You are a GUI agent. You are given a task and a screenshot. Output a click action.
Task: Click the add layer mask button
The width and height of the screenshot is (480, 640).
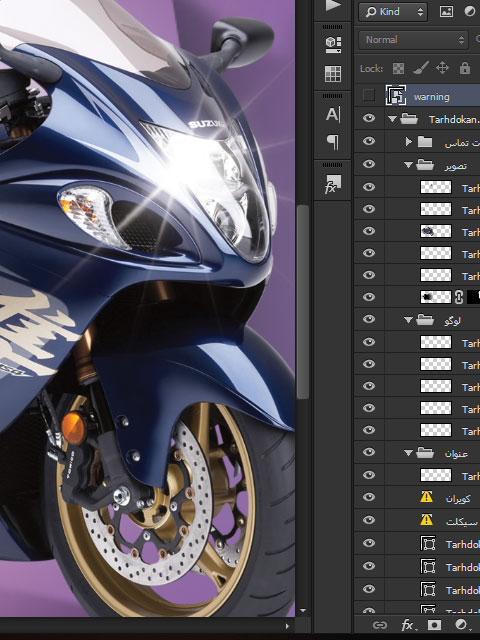(x=434, y=625)
